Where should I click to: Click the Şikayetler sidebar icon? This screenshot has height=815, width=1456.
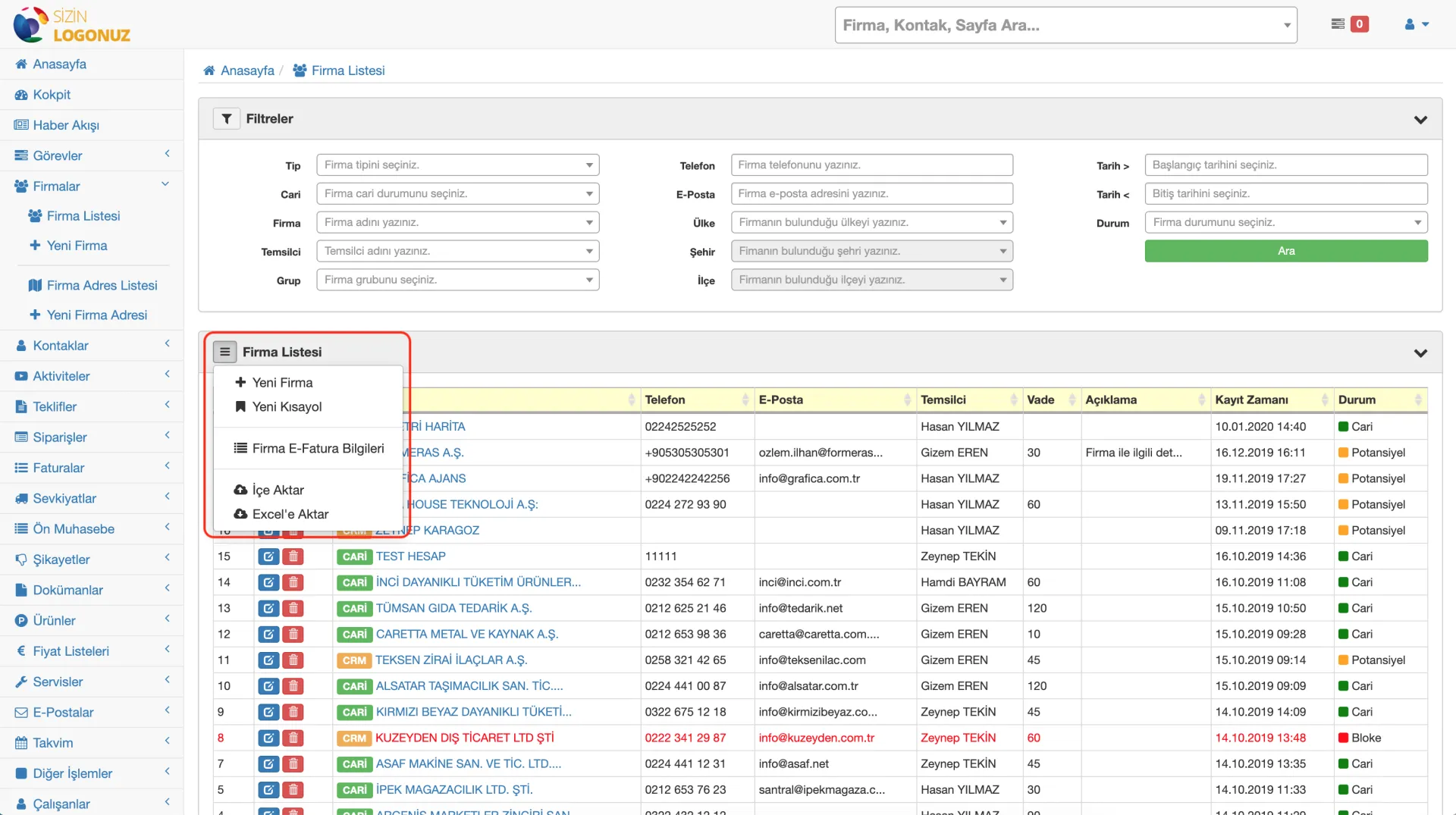[21, 560]
